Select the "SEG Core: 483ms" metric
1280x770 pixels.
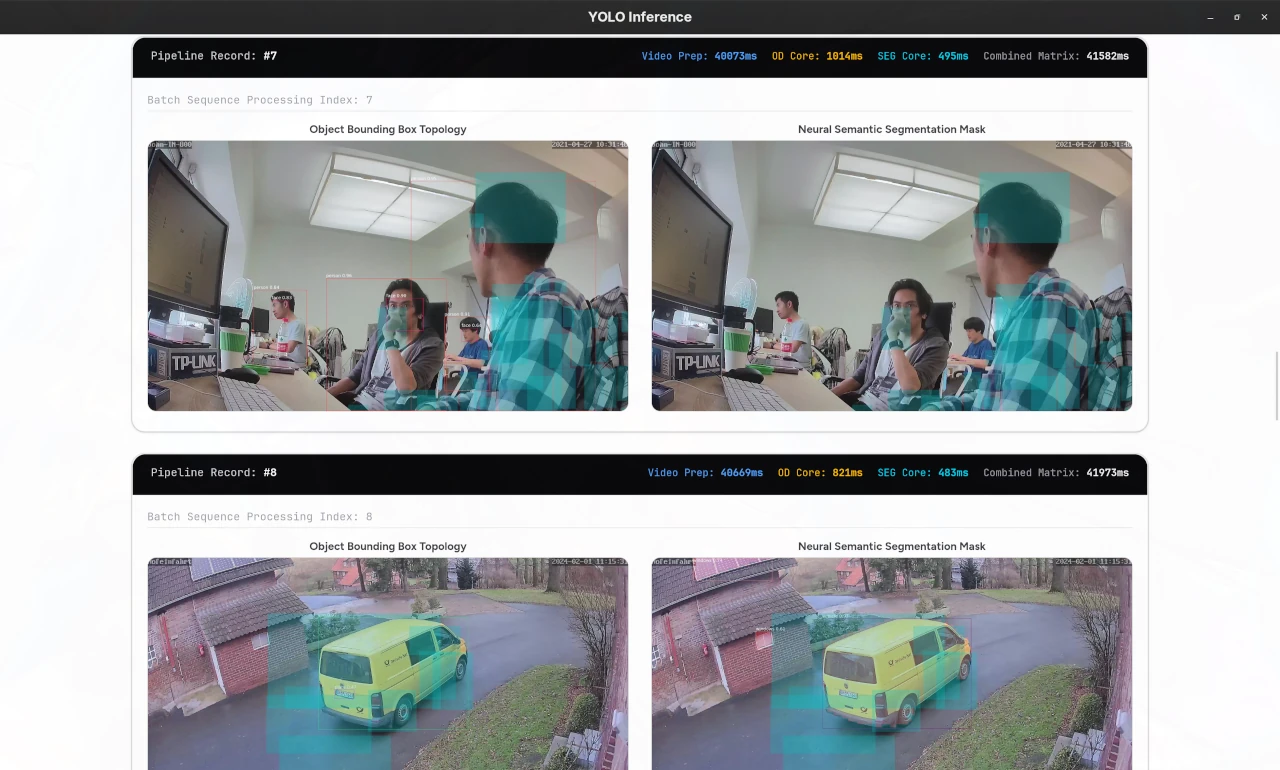[923, 473]
